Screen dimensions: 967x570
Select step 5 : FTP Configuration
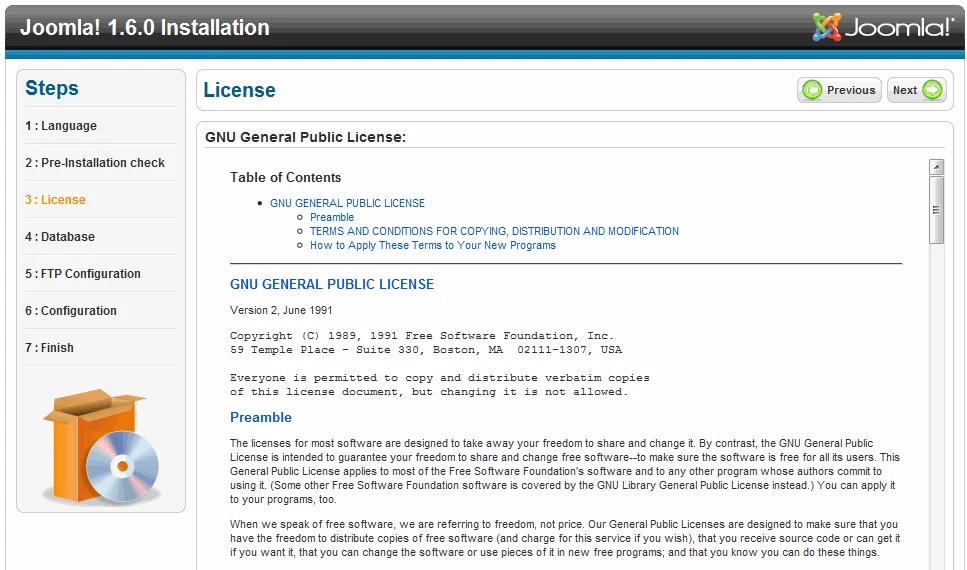click(x=83, y=274)
